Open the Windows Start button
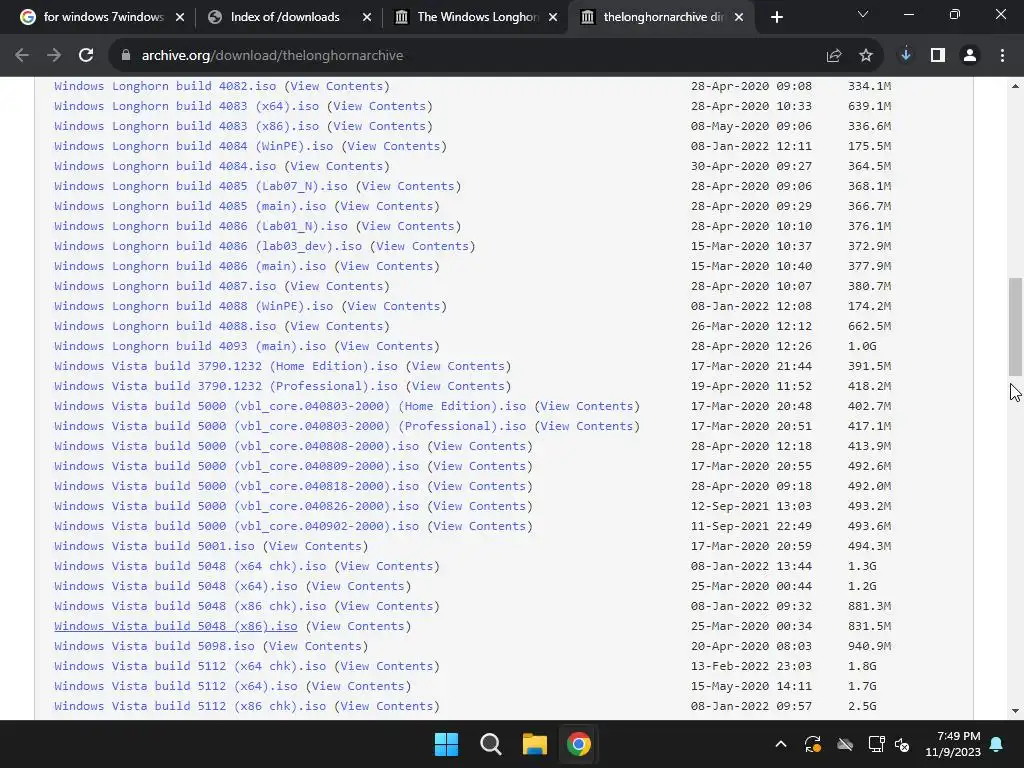 [447, 744]
